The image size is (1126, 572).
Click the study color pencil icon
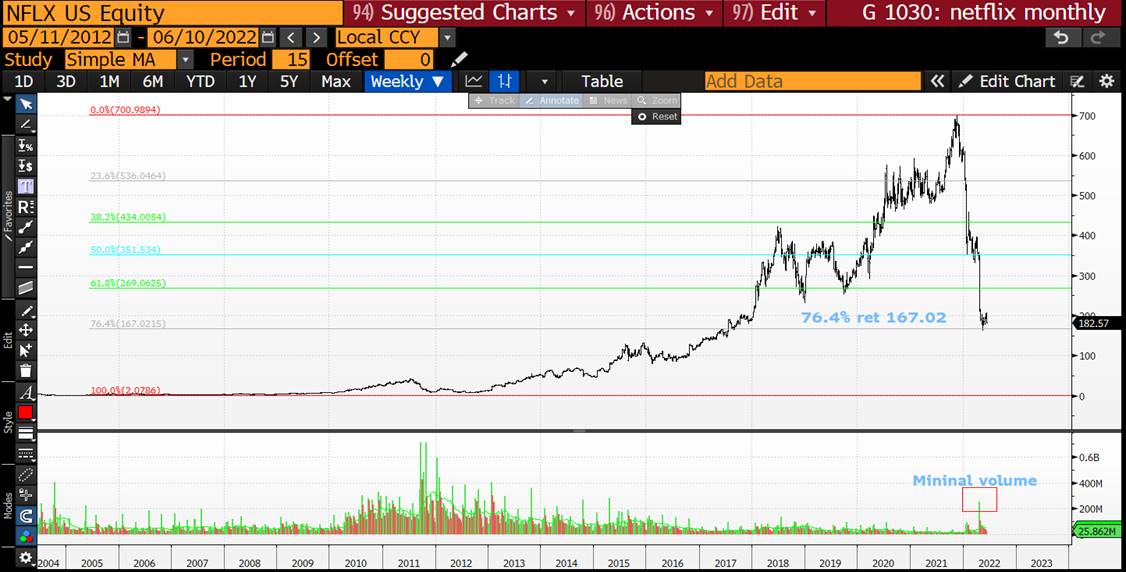458,59
